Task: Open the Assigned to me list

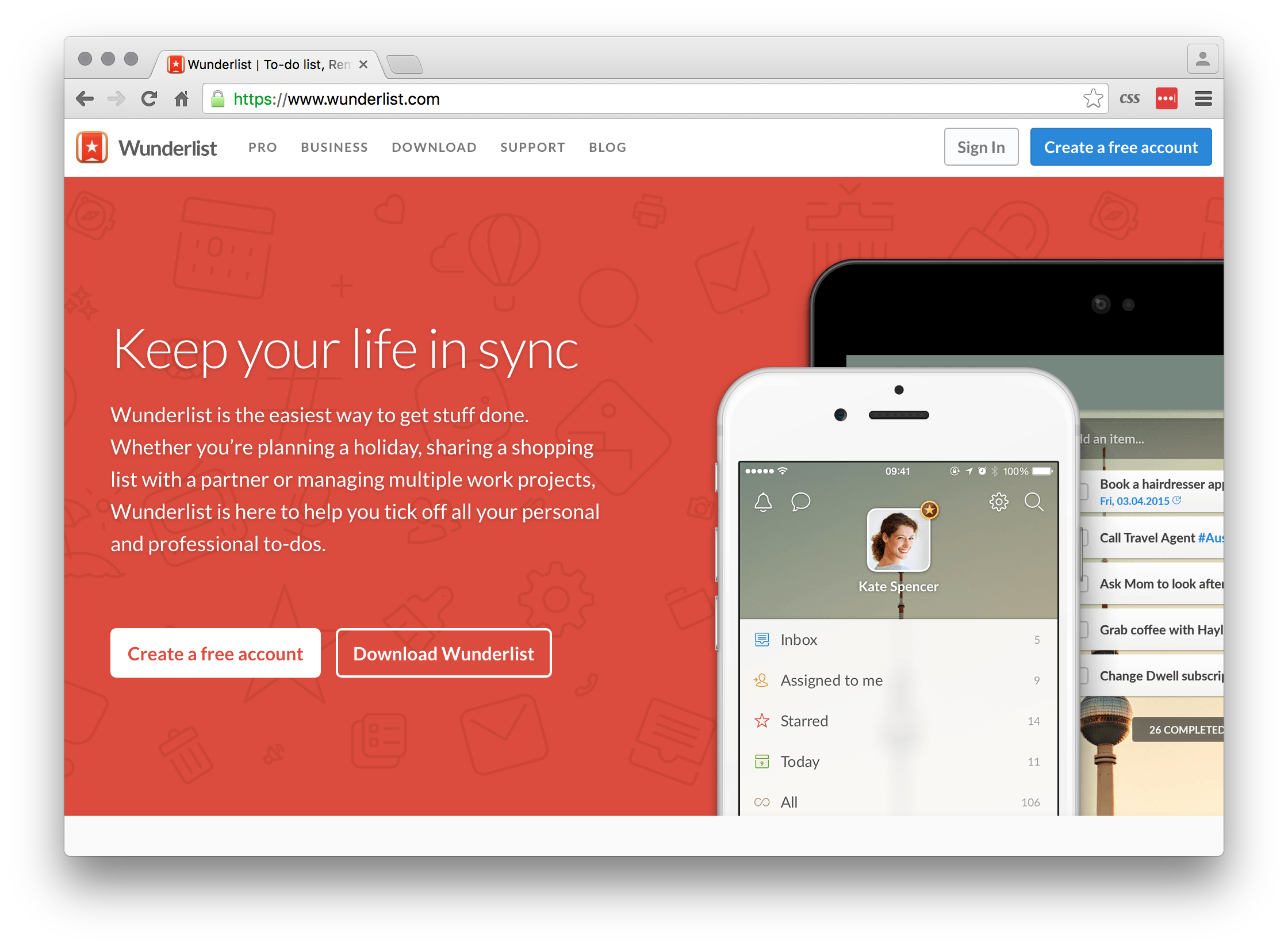Action: [762, 679]
